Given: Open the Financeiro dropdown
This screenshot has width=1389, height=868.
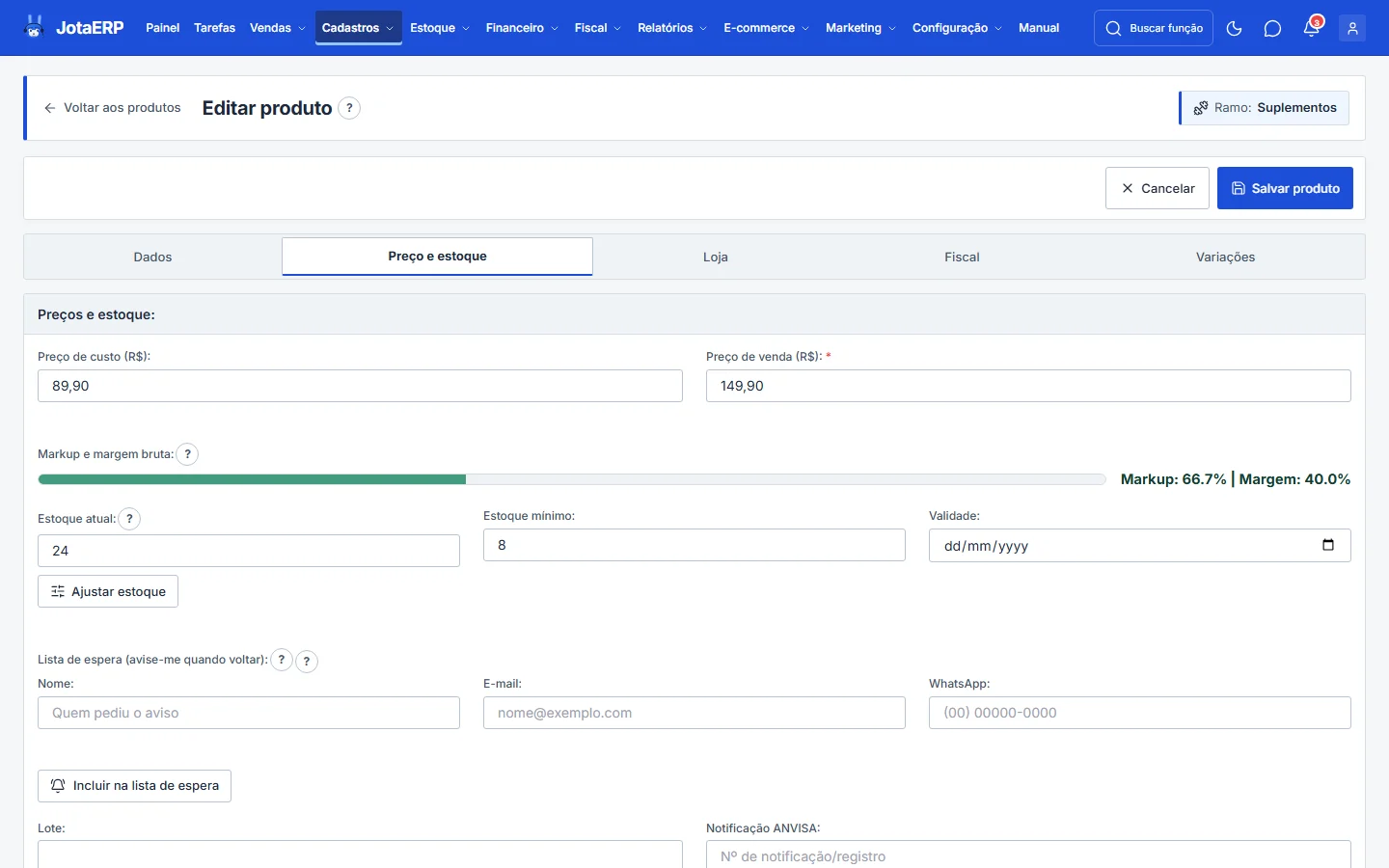Looking at the screenshot, I should tap(522, 28).
